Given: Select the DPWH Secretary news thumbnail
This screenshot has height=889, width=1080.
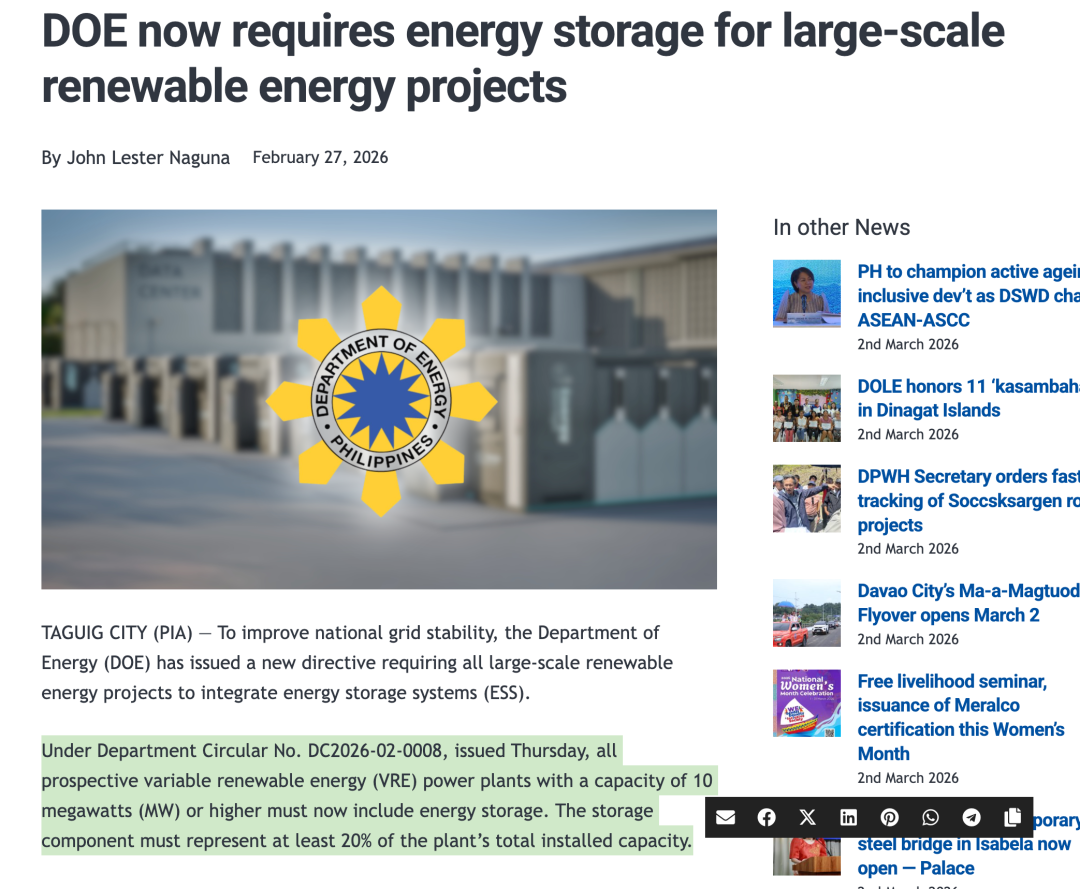Looking at the screenshot, I should click(807, 498).
